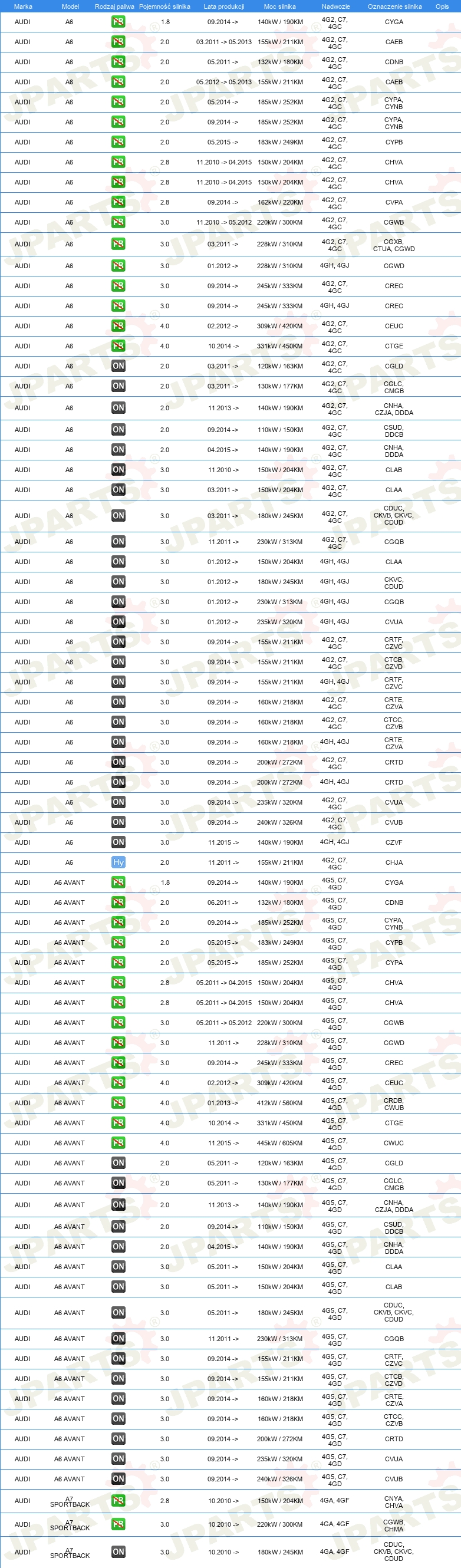Viewport: 461px width, 1568px height.
Task: Click petrol icon in A6 Avant CWUC 445kW row
Action: tap(118, 1143)
